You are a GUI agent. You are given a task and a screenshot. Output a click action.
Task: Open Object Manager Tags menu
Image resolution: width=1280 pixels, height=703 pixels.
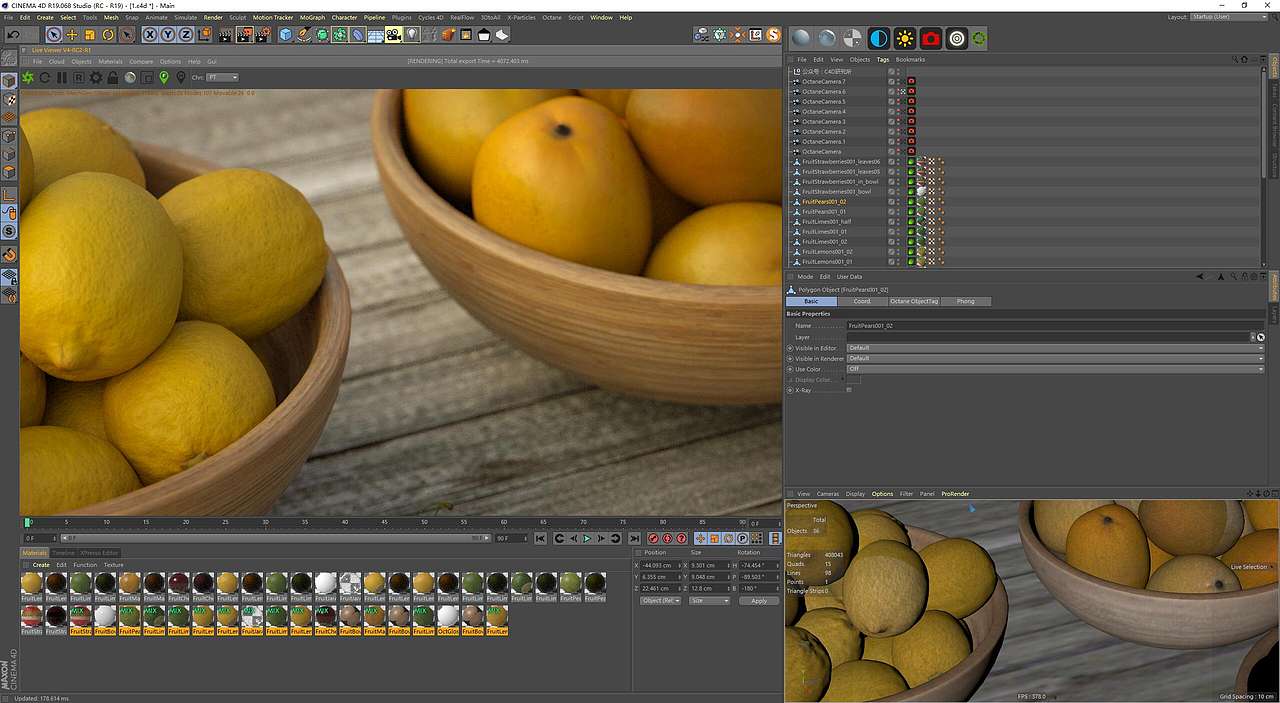[883, 59]
